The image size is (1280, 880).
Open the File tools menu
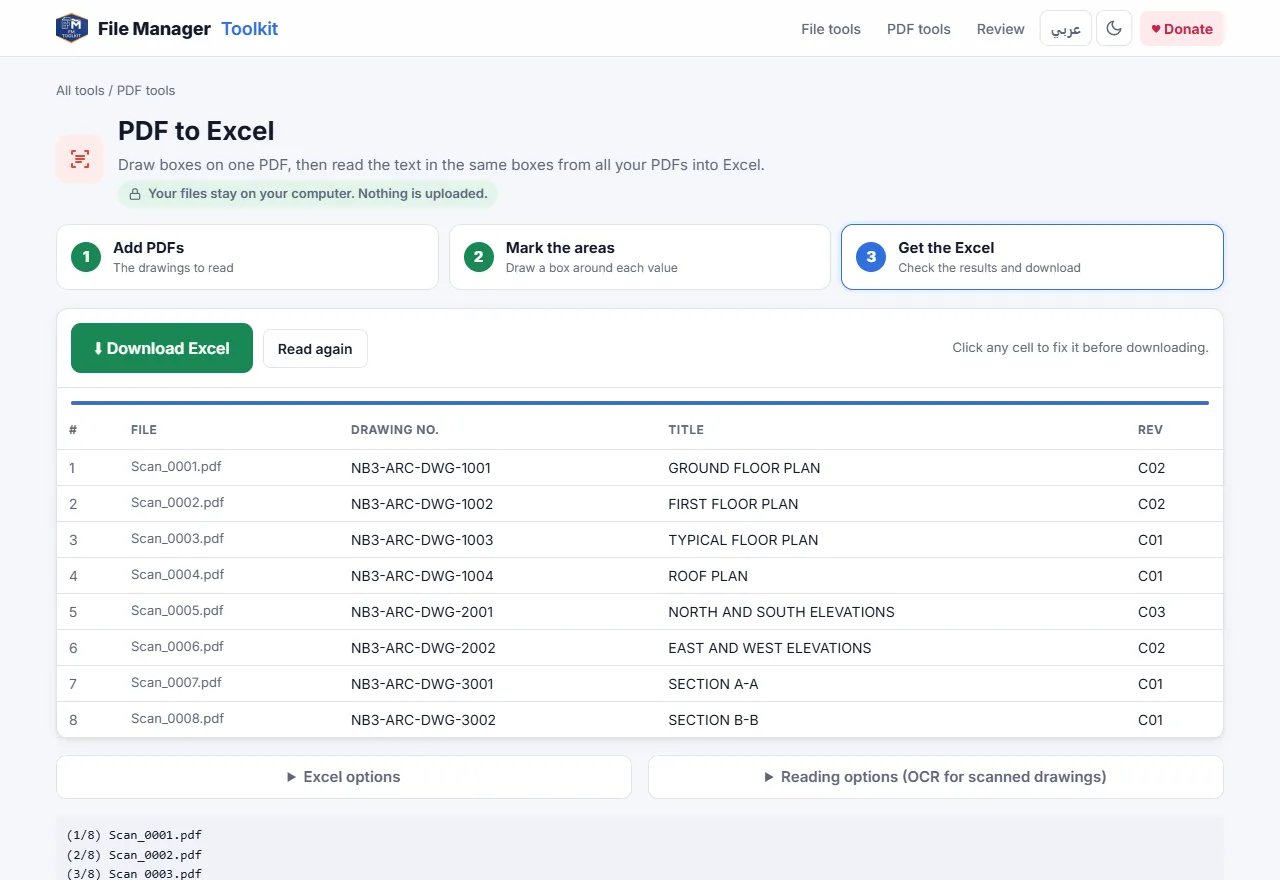[831, 29]
